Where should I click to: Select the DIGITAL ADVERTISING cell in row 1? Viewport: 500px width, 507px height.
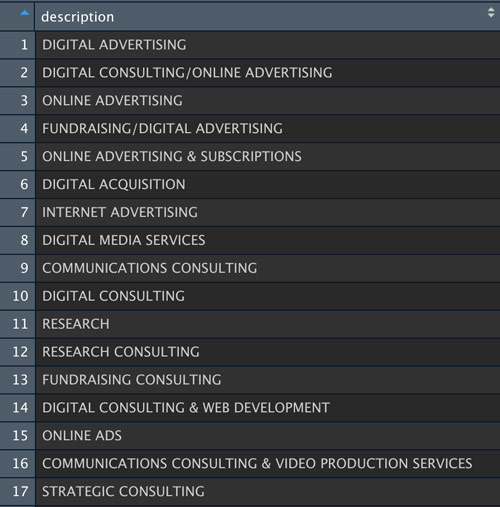click(x=268, y=45)
